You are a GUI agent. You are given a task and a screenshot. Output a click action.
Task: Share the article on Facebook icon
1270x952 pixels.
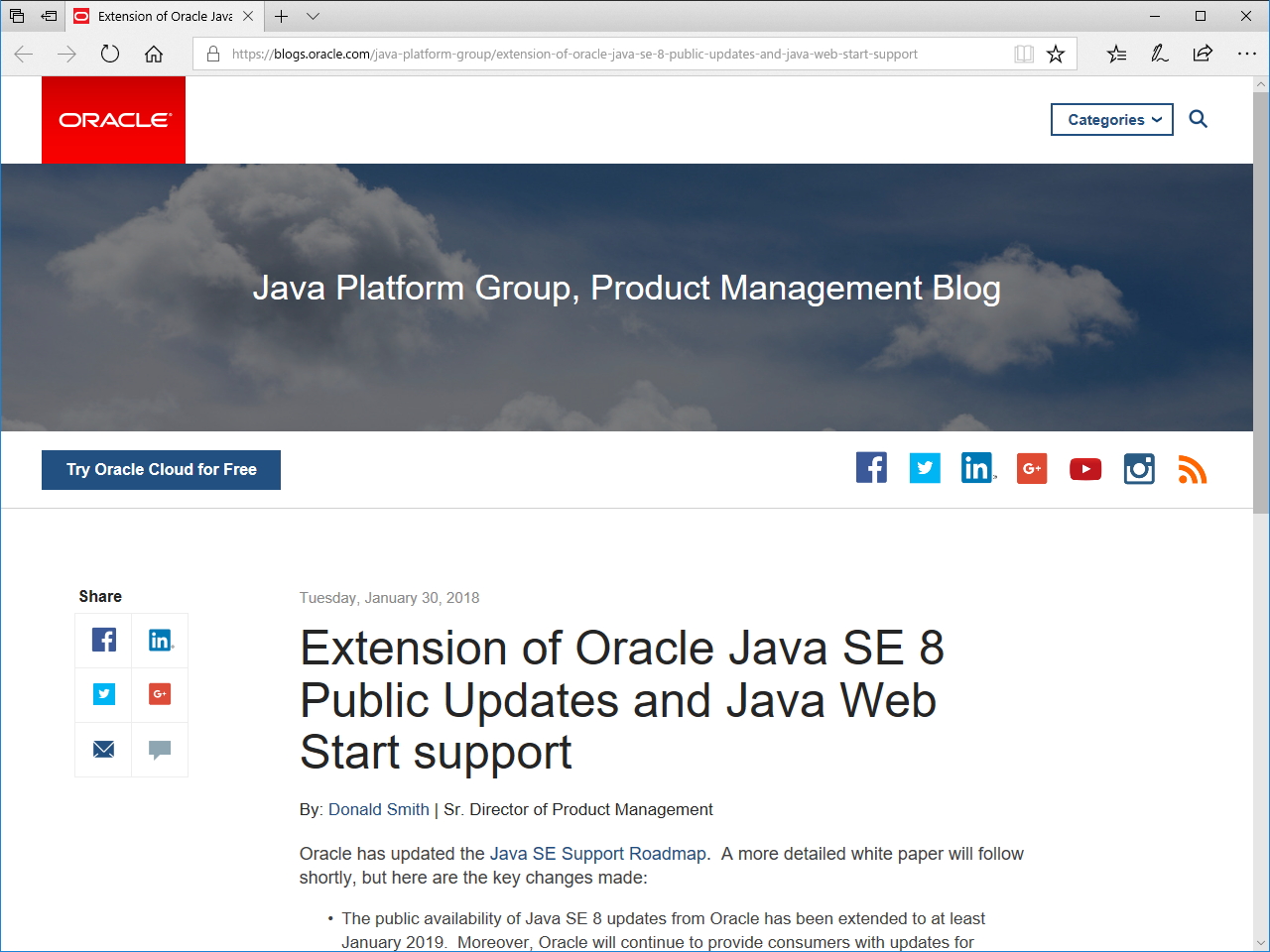[x=103, y=640]
